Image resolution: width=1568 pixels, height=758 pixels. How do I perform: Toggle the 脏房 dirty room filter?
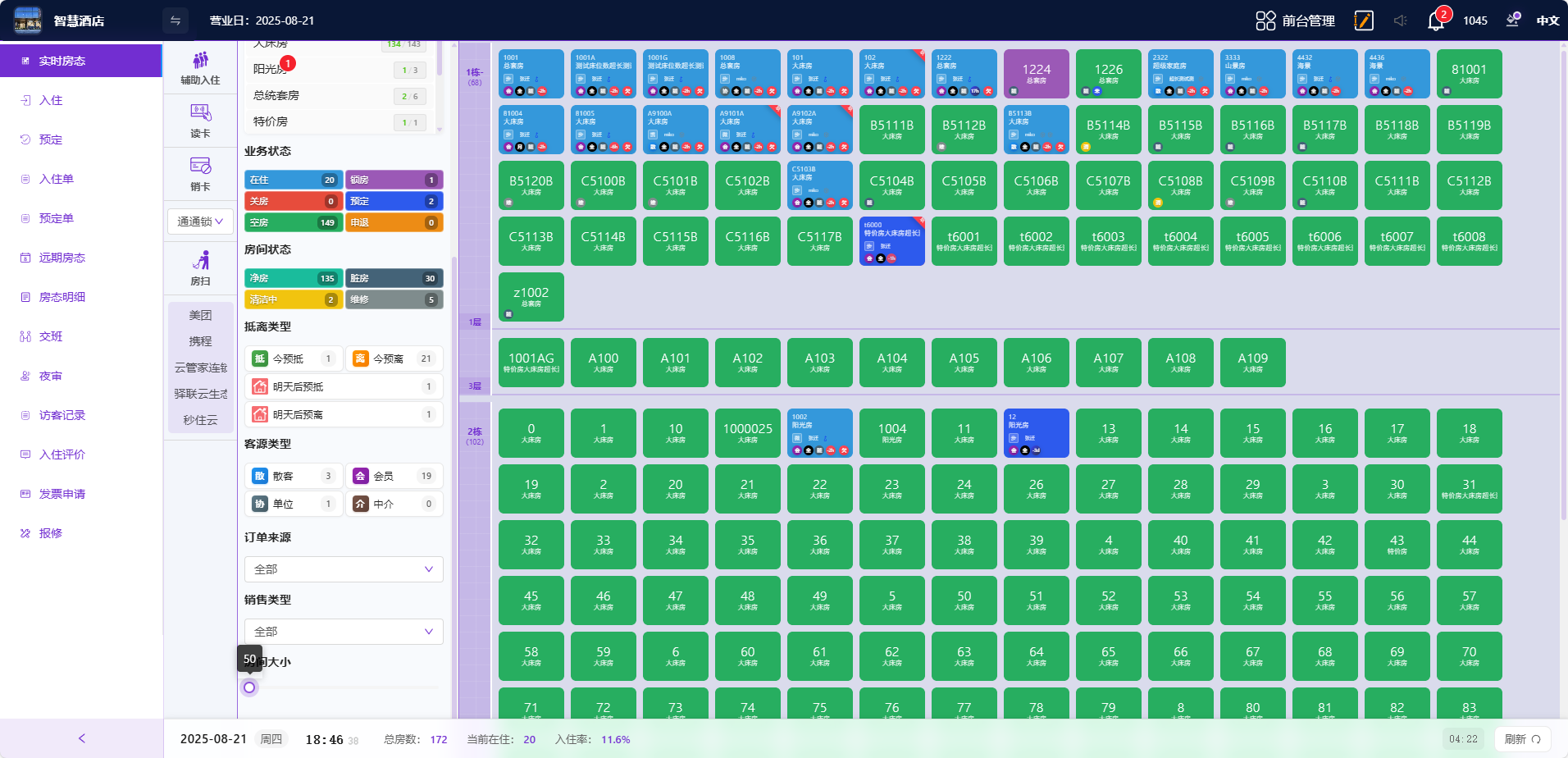pyautogui.click(x=394, y=278)
